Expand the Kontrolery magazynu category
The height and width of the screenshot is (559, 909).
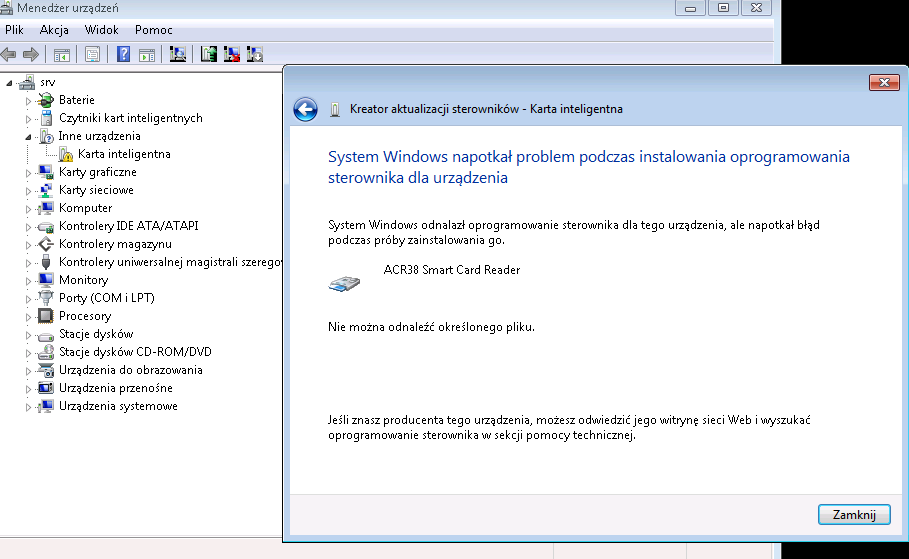coord(28,245)
